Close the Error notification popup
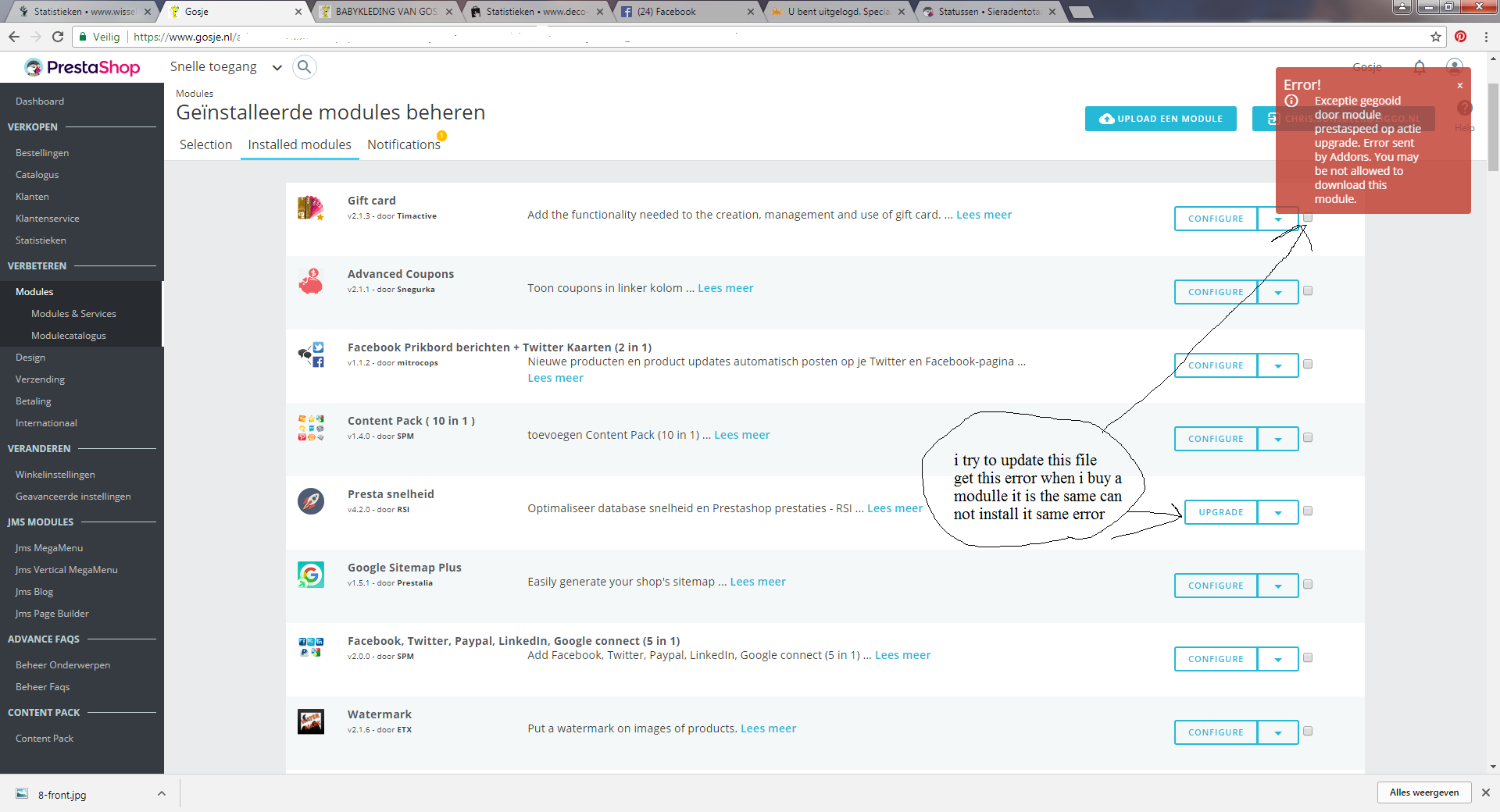Image resolution: width=1500 pixels, height=812 pixels. tap(1459, 86)
